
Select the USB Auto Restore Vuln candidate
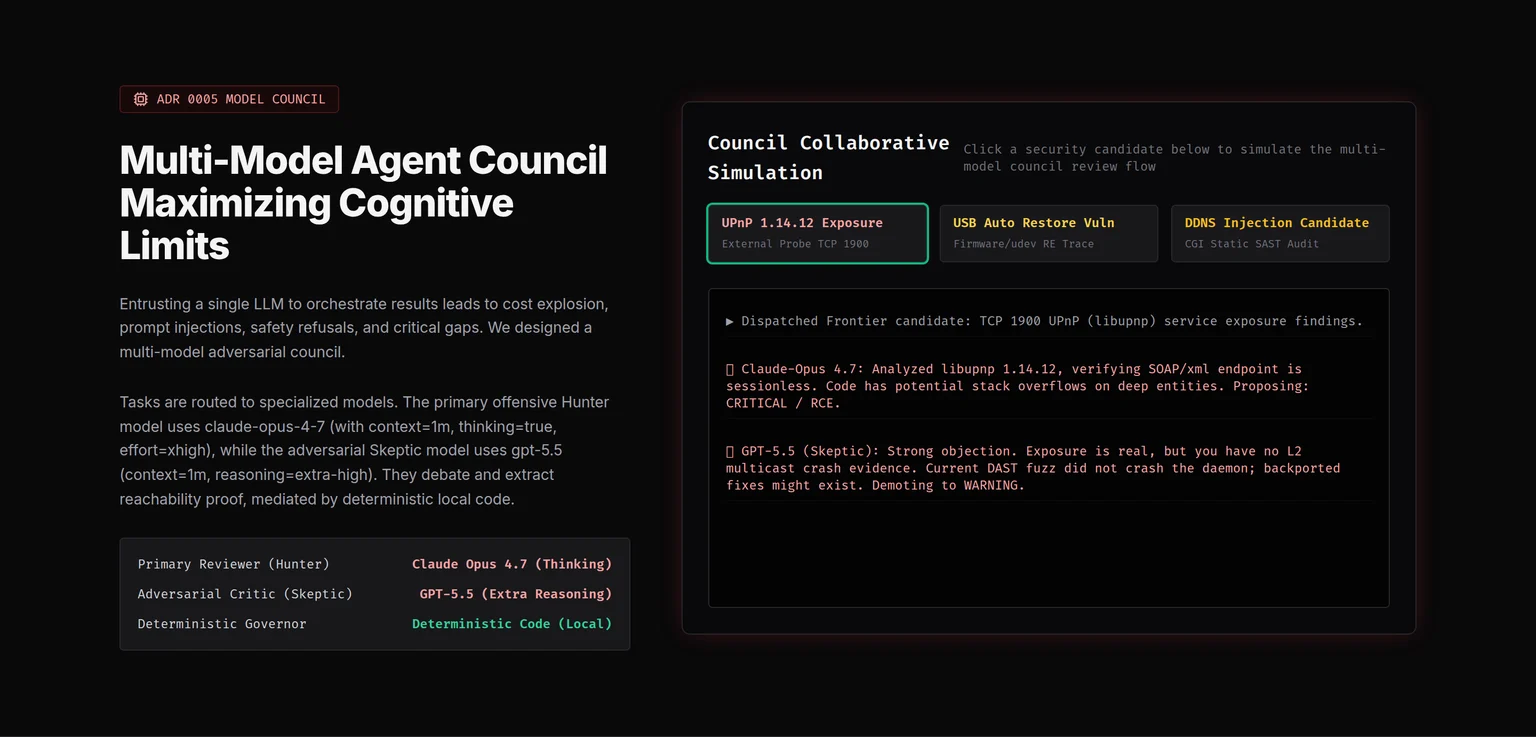(1048, 233)
